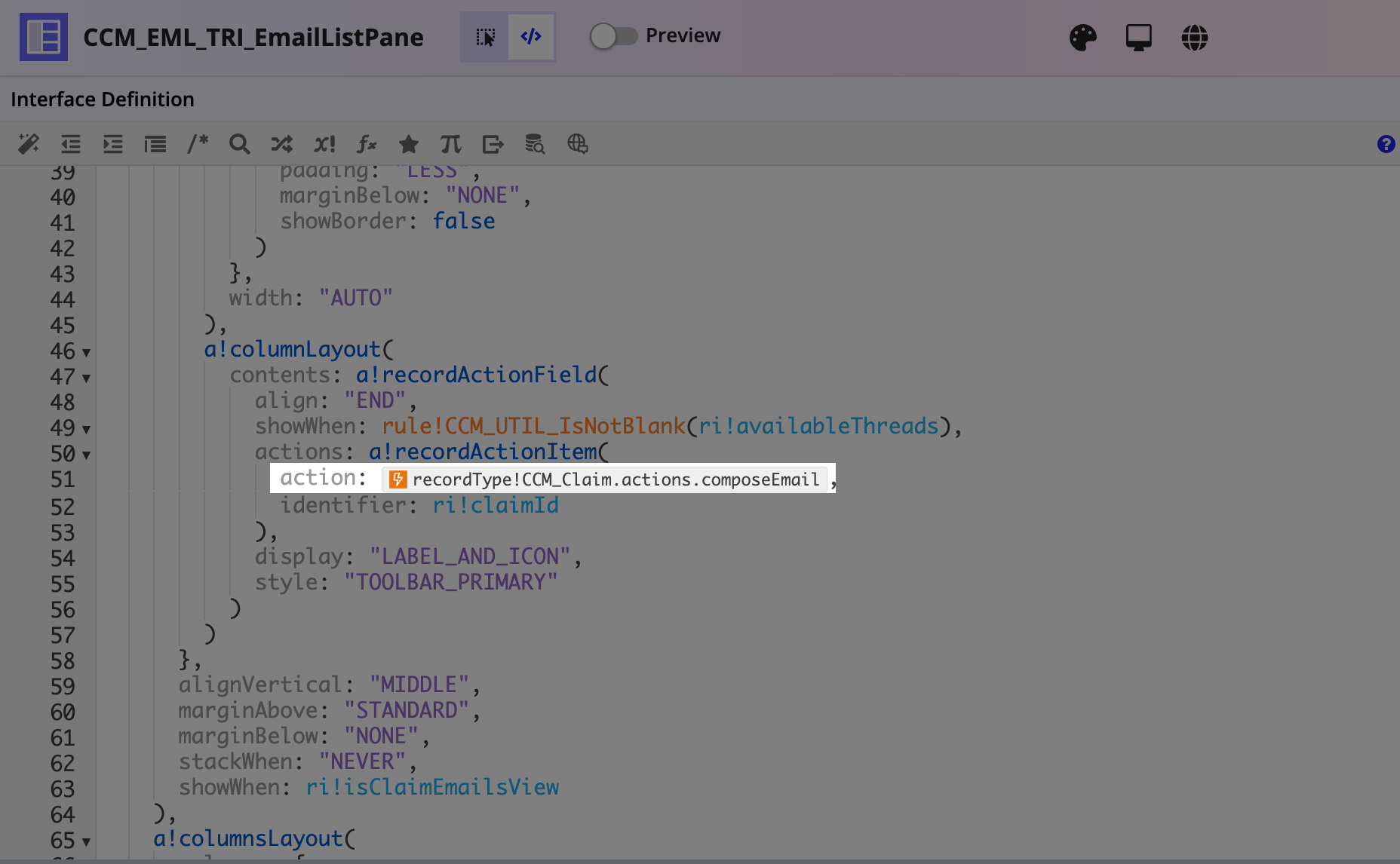Click ri!isClaimEmailsView on line 63
Screen dimensions: 1400x864
pyautogui.click(x=432, y=787)
